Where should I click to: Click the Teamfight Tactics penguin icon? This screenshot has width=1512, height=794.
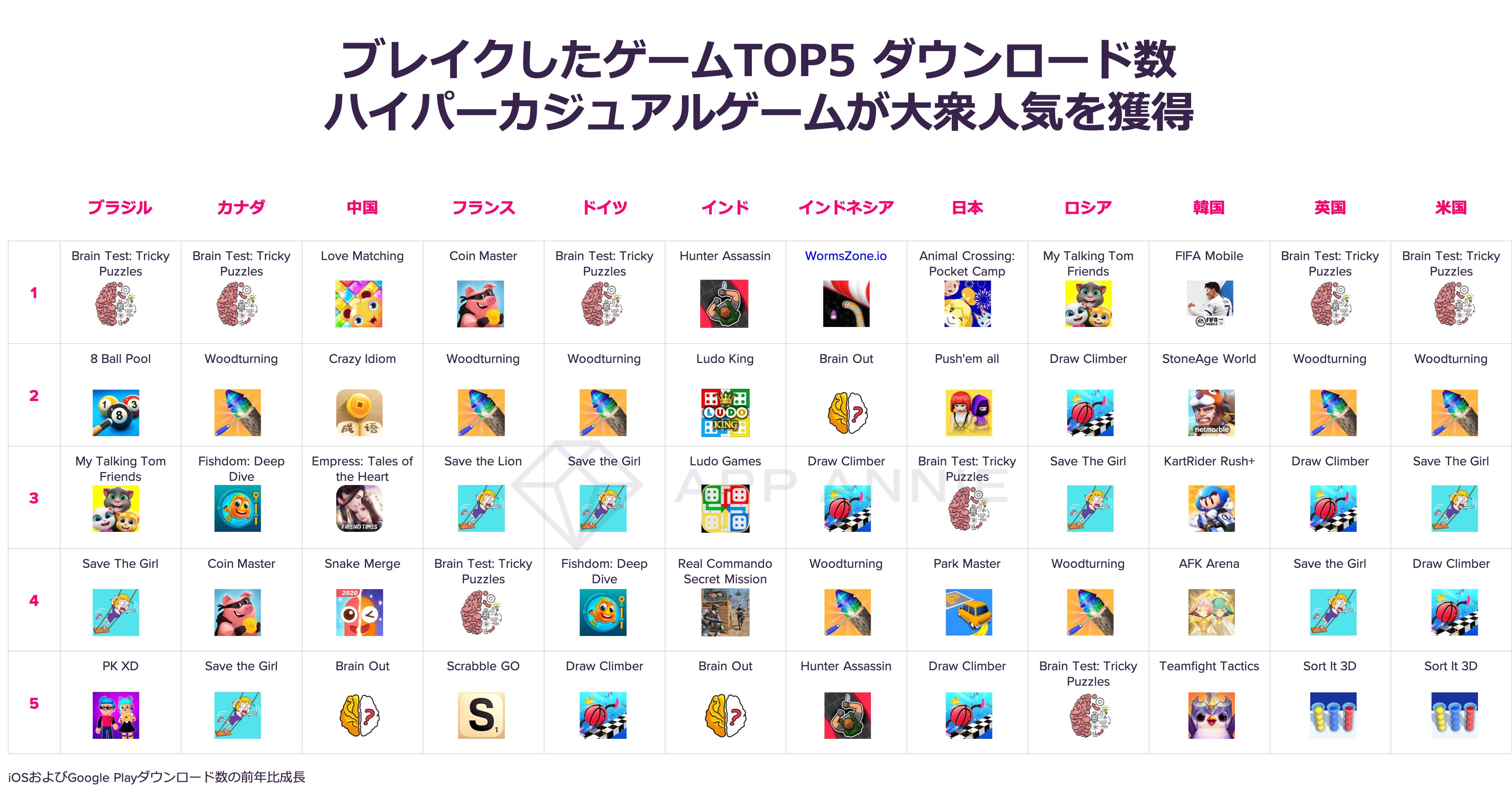(x=1211, y=715)
